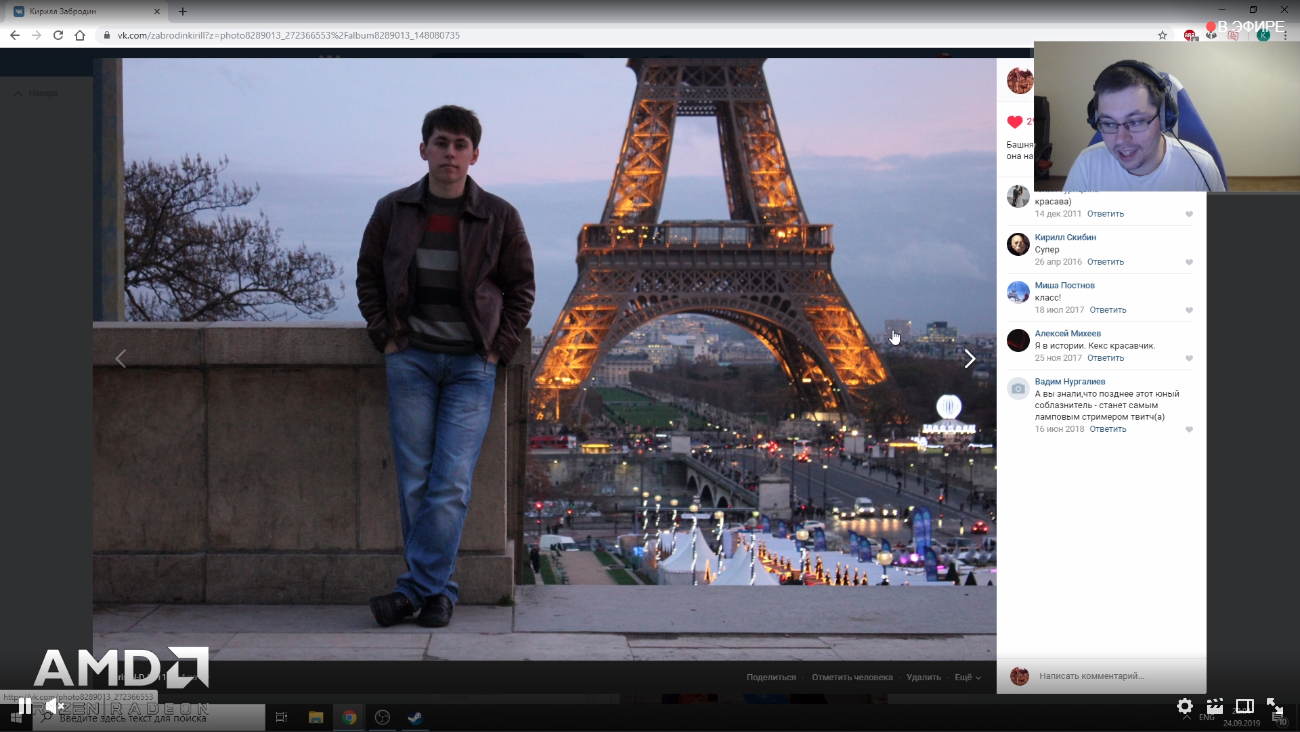Like Миша Постнов's comment
Screen dimensions: 1300x732
pos(1189,310)
